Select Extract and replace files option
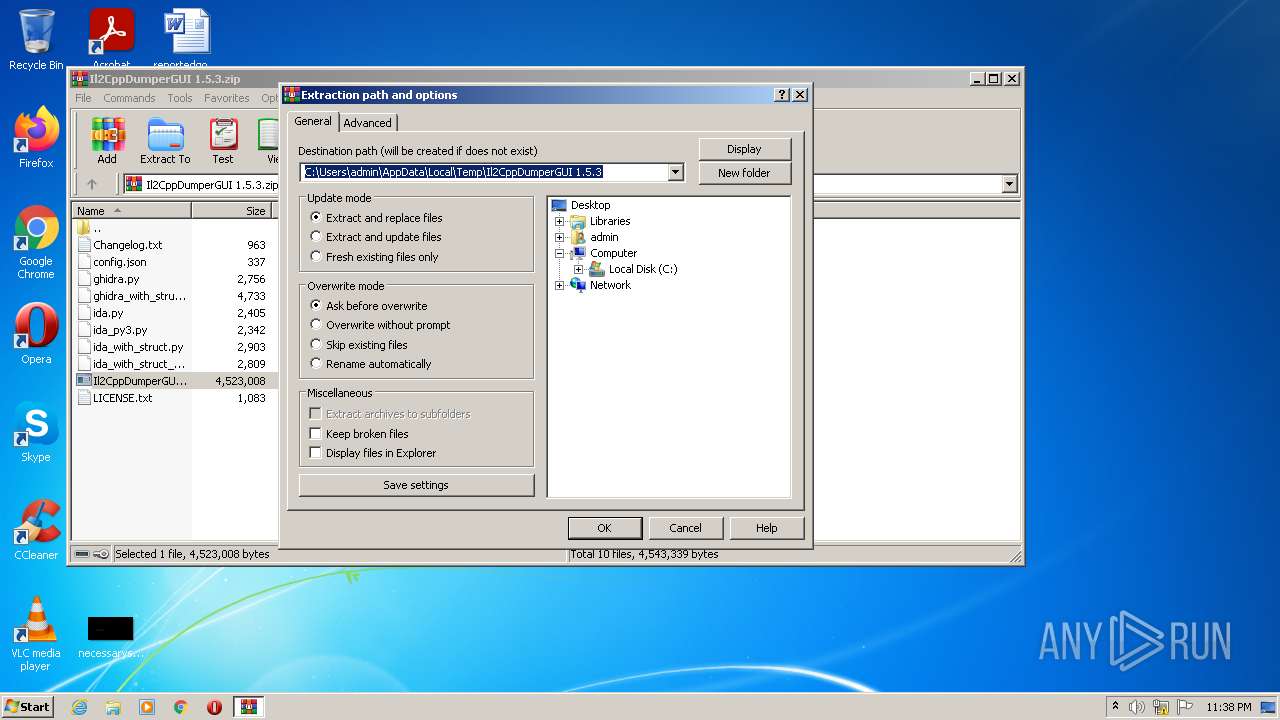The height and width of the screenshot is (720, 1280). (x=376, y=218)
